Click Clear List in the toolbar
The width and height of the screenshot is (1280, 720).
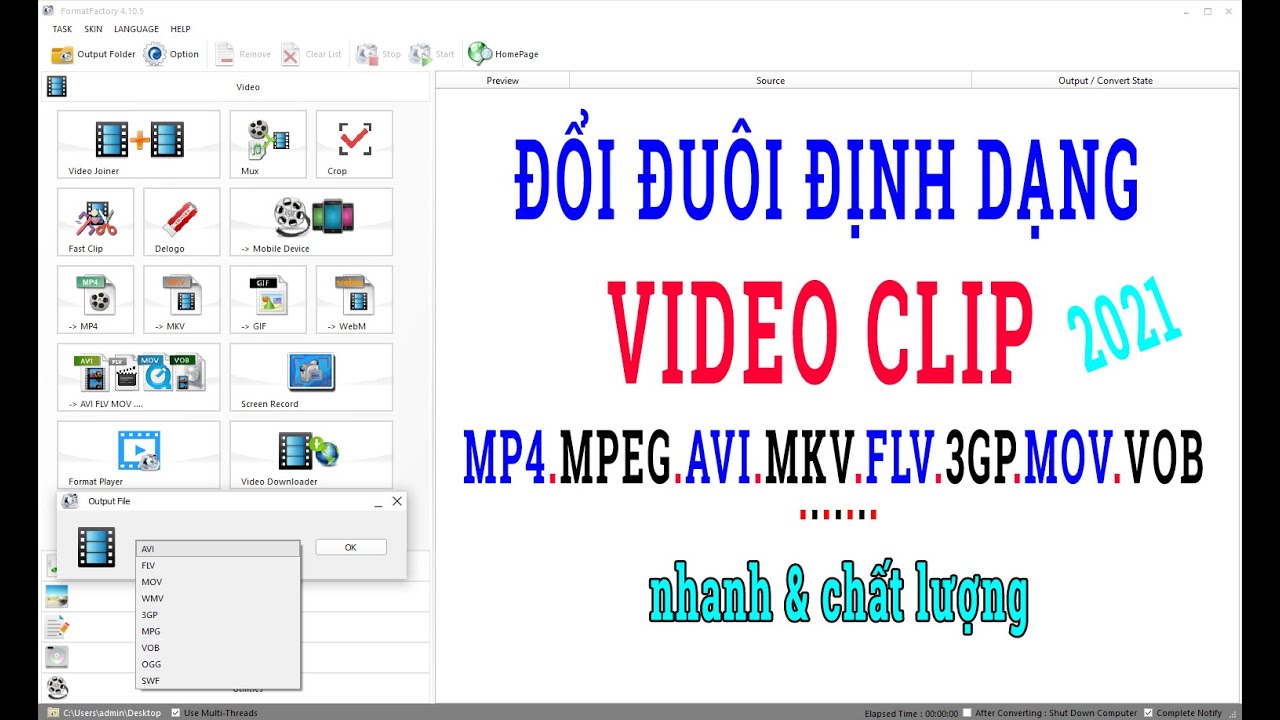tap(311, 54)
